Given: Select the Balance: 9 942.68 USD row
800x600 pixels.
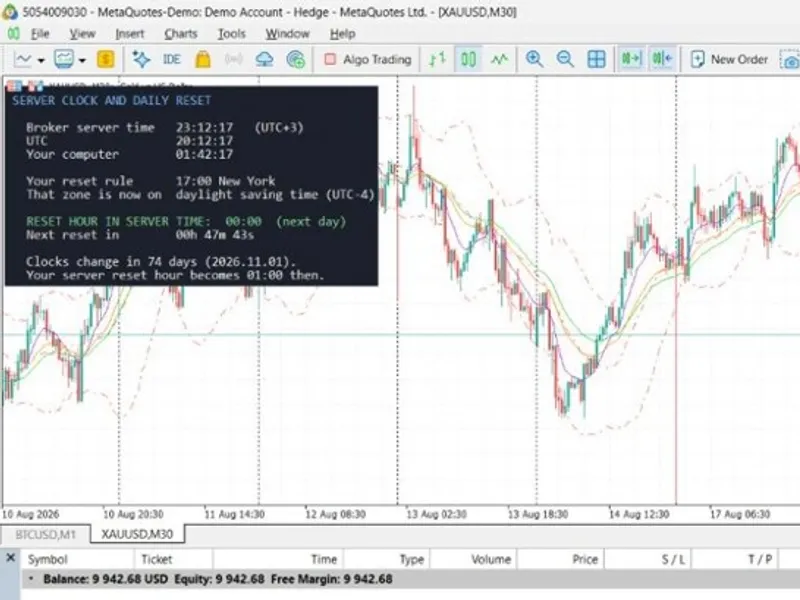Looking at the screenshot, I should click(411, 579).
